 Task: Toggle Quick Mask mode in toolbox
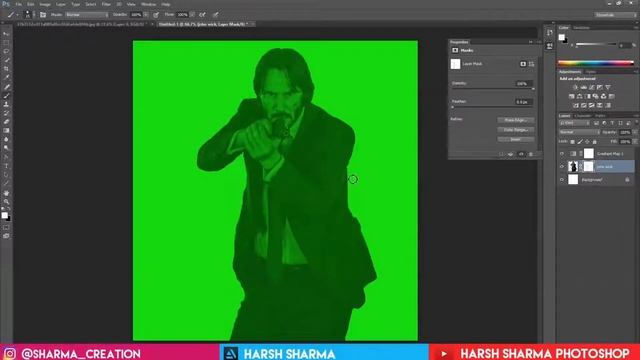tap(6, 227)
